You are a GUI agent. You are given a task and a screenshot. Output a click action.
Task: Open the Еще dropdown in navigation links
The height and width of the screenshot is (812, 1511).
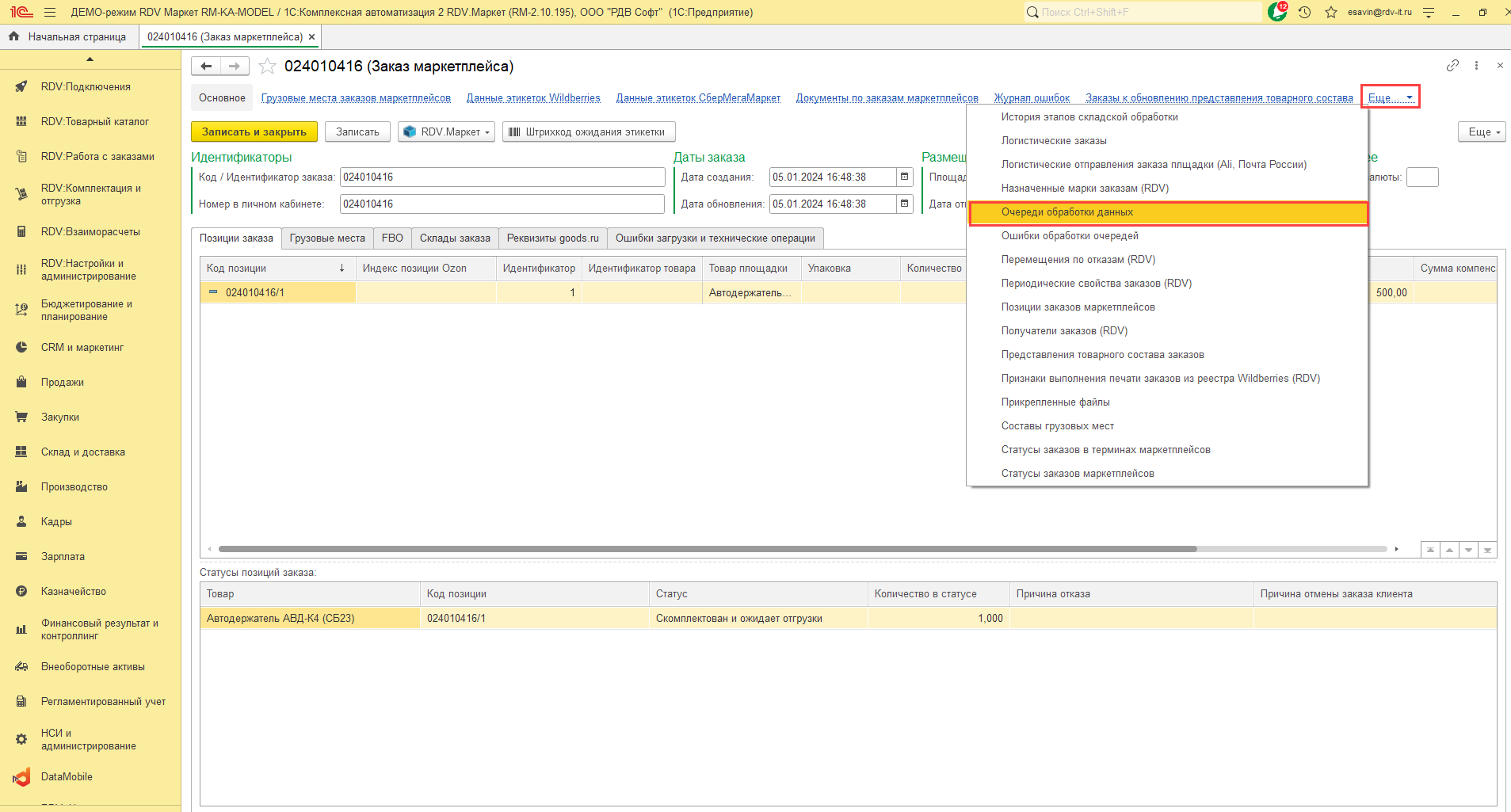tap(1390, 97)
